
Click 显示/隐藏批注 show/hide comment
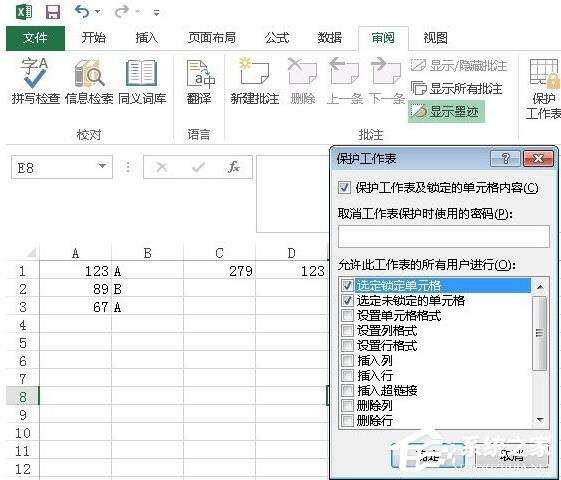(459, 66)
